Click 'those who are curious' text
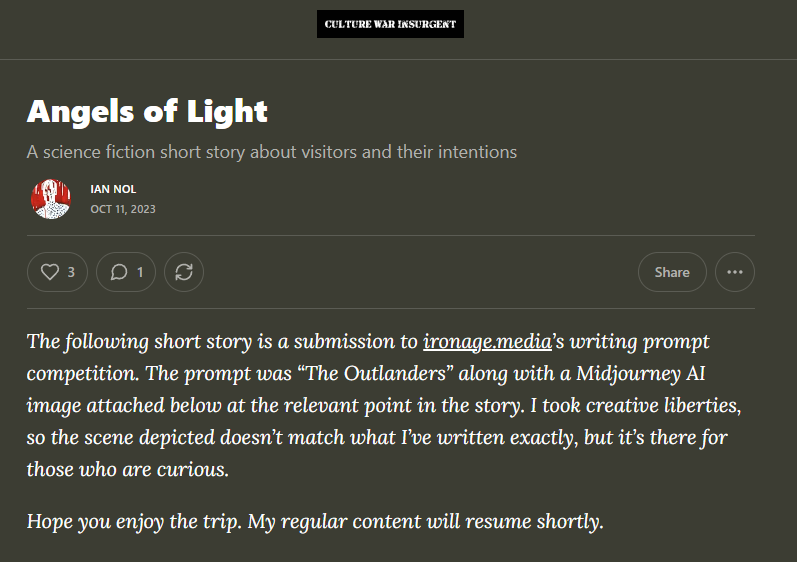Viewport: 797px width, 562px height. pyautogui.click(x=128, y=470)
